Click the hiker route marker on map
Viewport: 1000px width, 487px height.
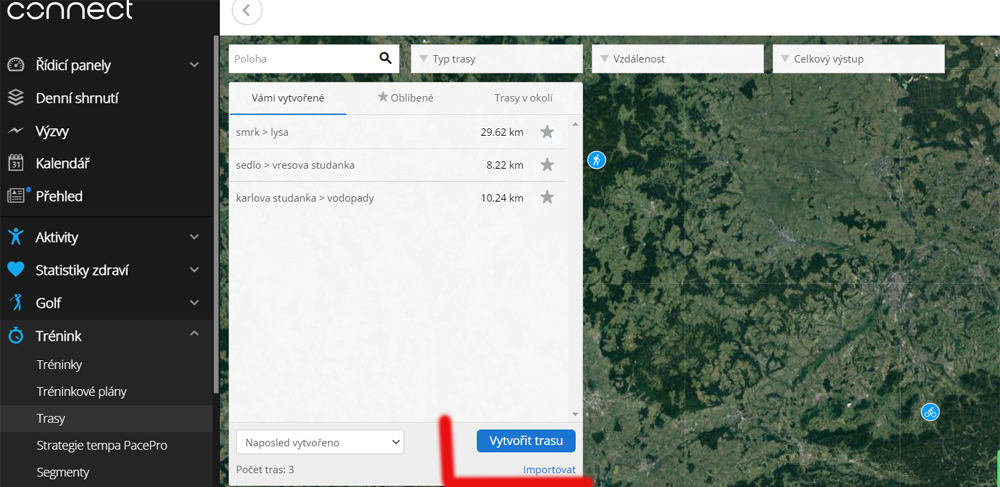point(596,159)
